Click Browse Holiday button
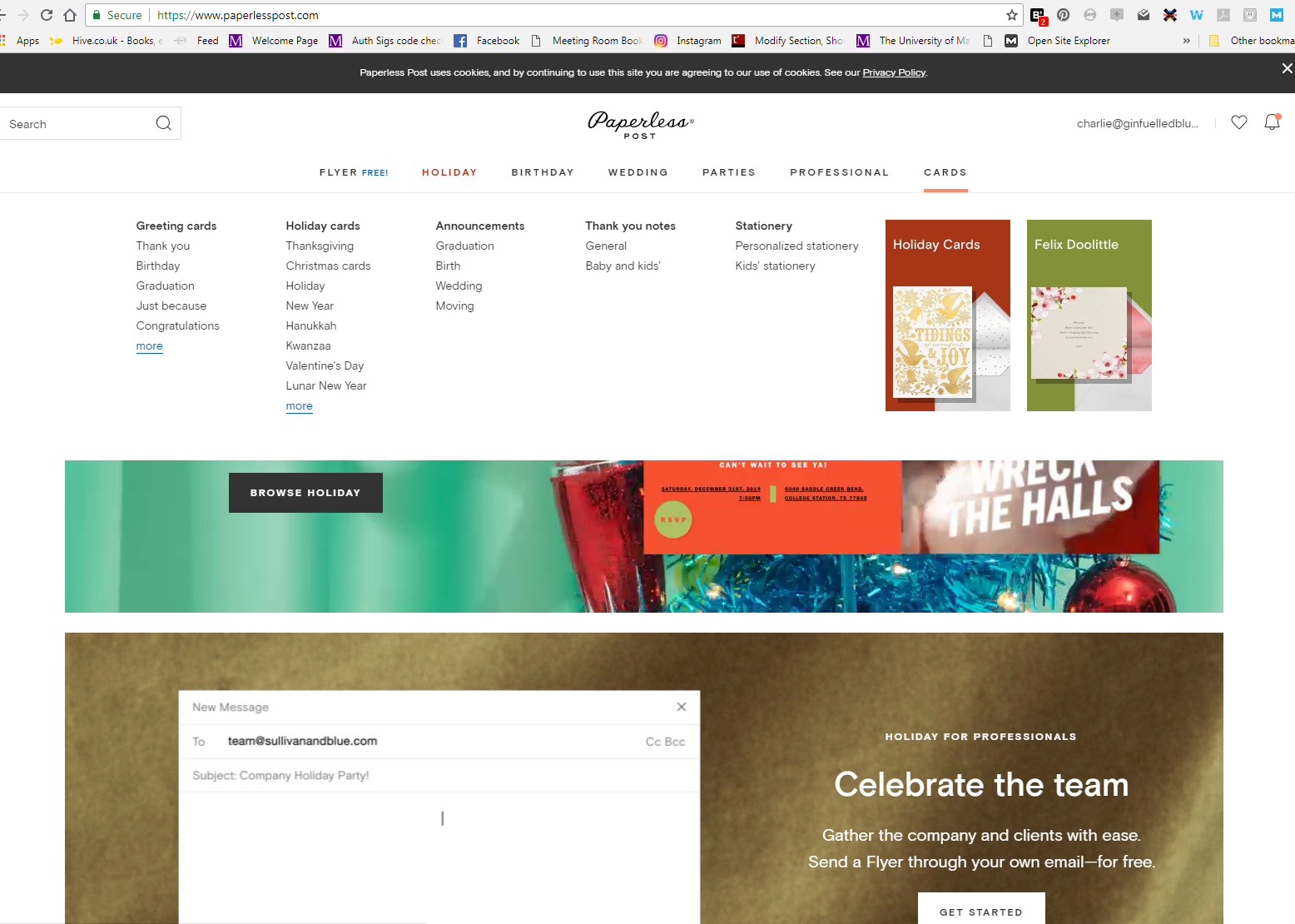1295x924 pixels. click(x=305, y=493)
